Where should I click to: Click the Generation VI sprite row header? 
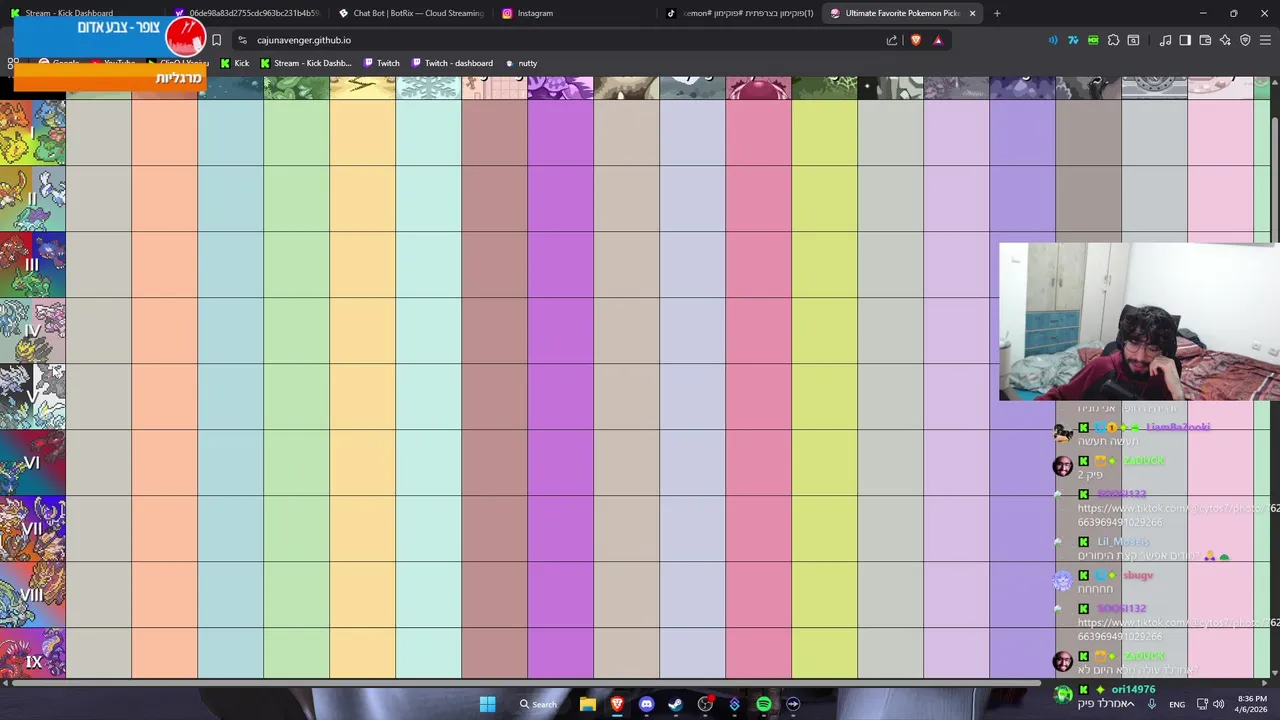tap(33, 463)
